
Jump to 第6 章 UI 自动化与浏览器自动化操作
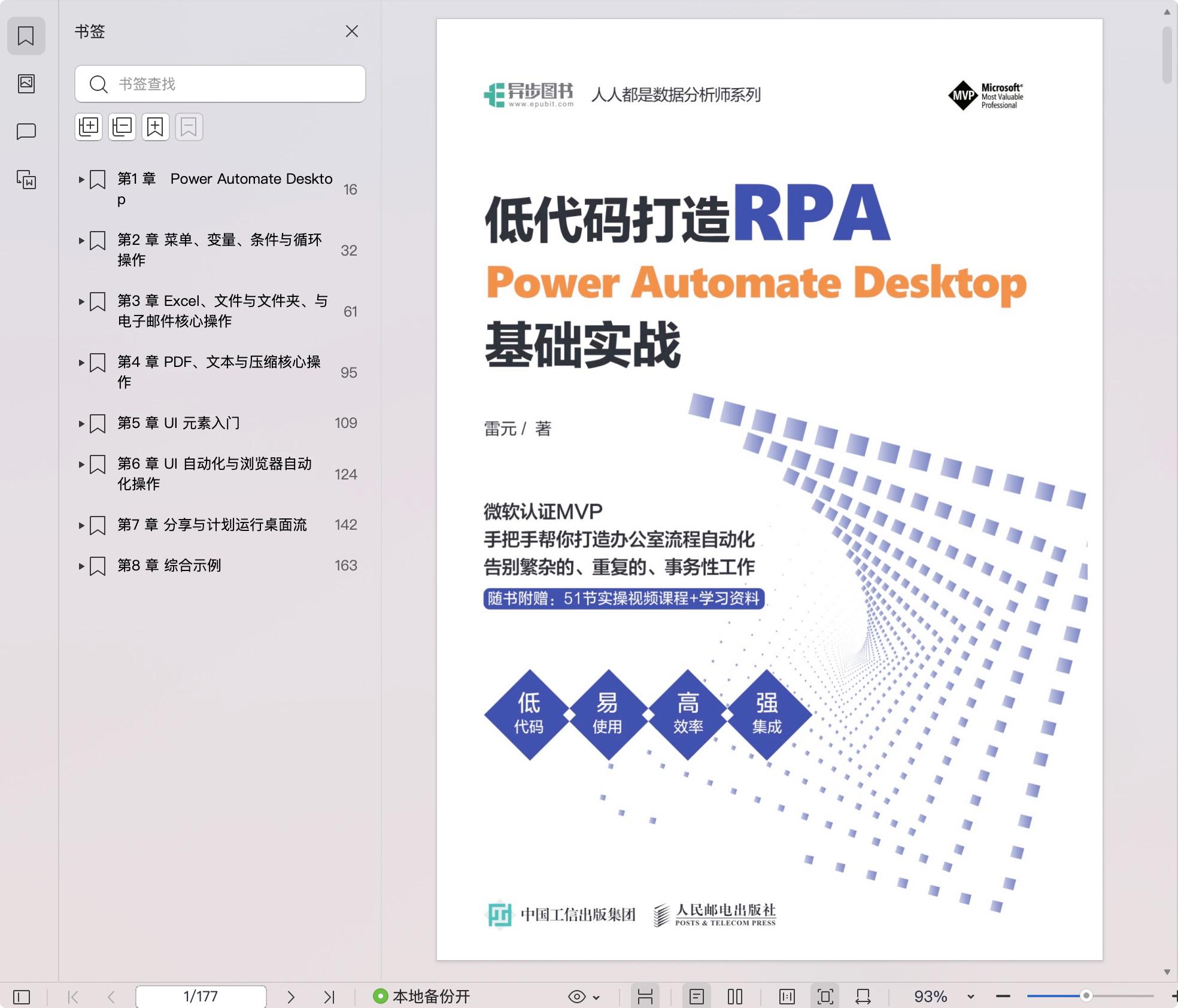tap(214, 473)
